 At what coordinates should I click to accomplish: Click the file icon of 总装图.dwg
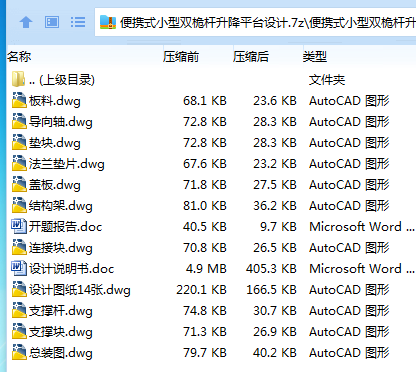(x=19, y=352)
